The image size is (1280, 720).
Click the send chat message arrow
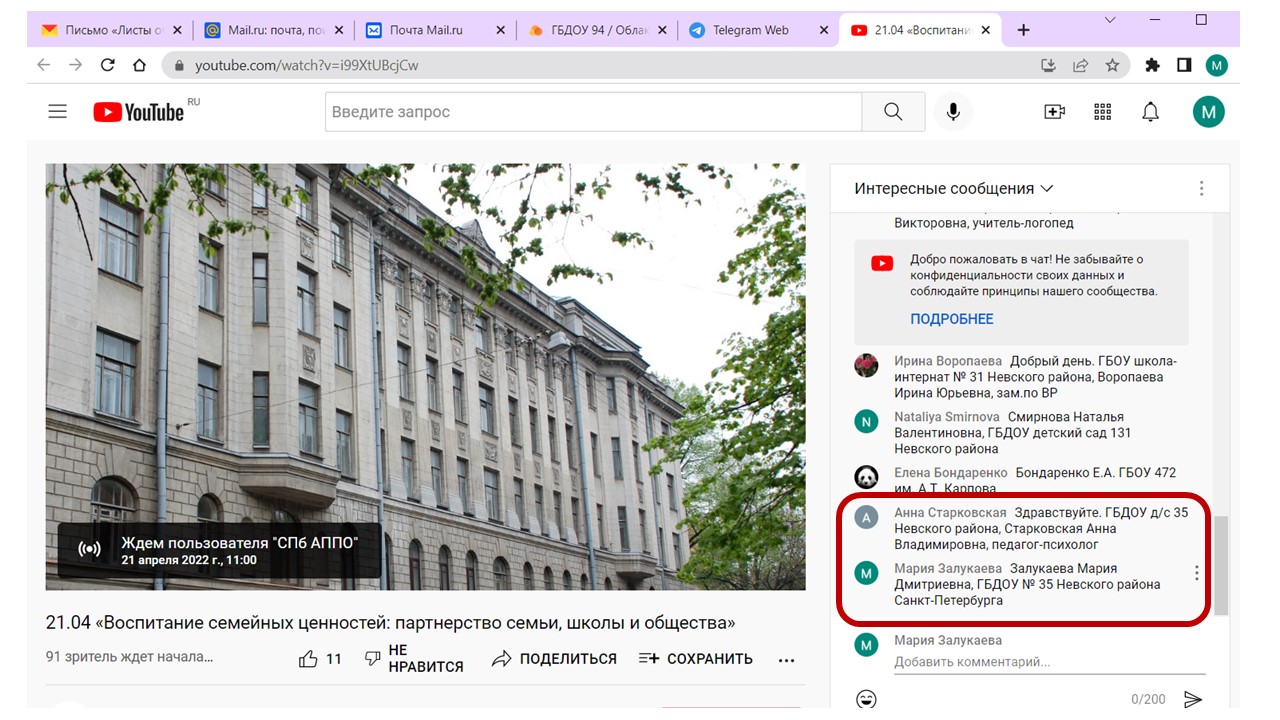coord(1190,699)
